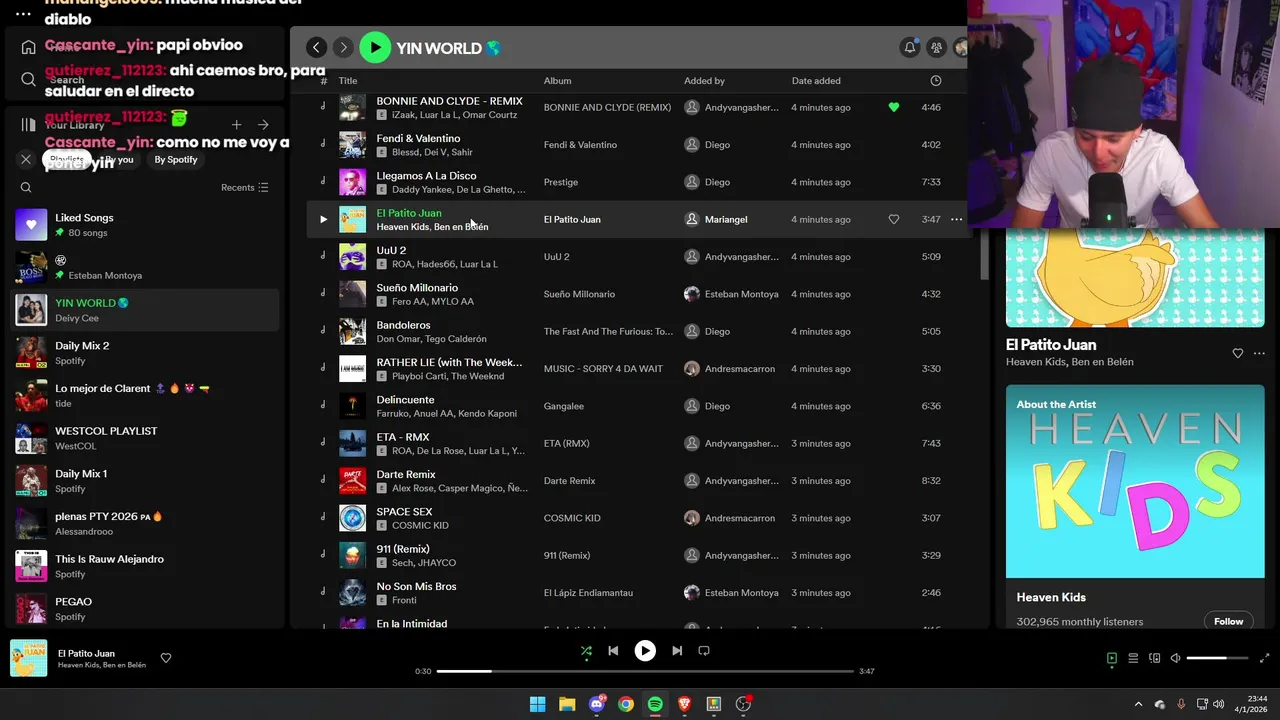Click the Bandoleros album art thumbnail
1280x720 pixels.
pos(352,331)
